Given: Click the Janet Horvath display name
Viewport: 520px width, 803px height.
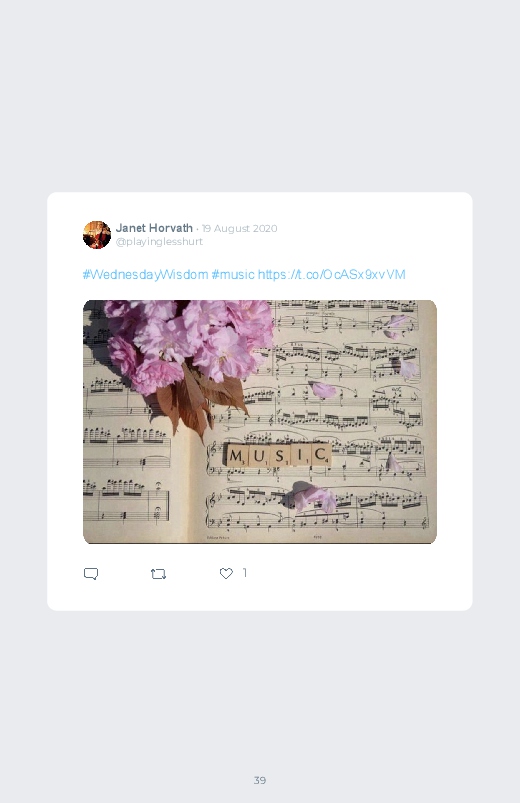Looking at the screenshot, I should coord(154,228).
